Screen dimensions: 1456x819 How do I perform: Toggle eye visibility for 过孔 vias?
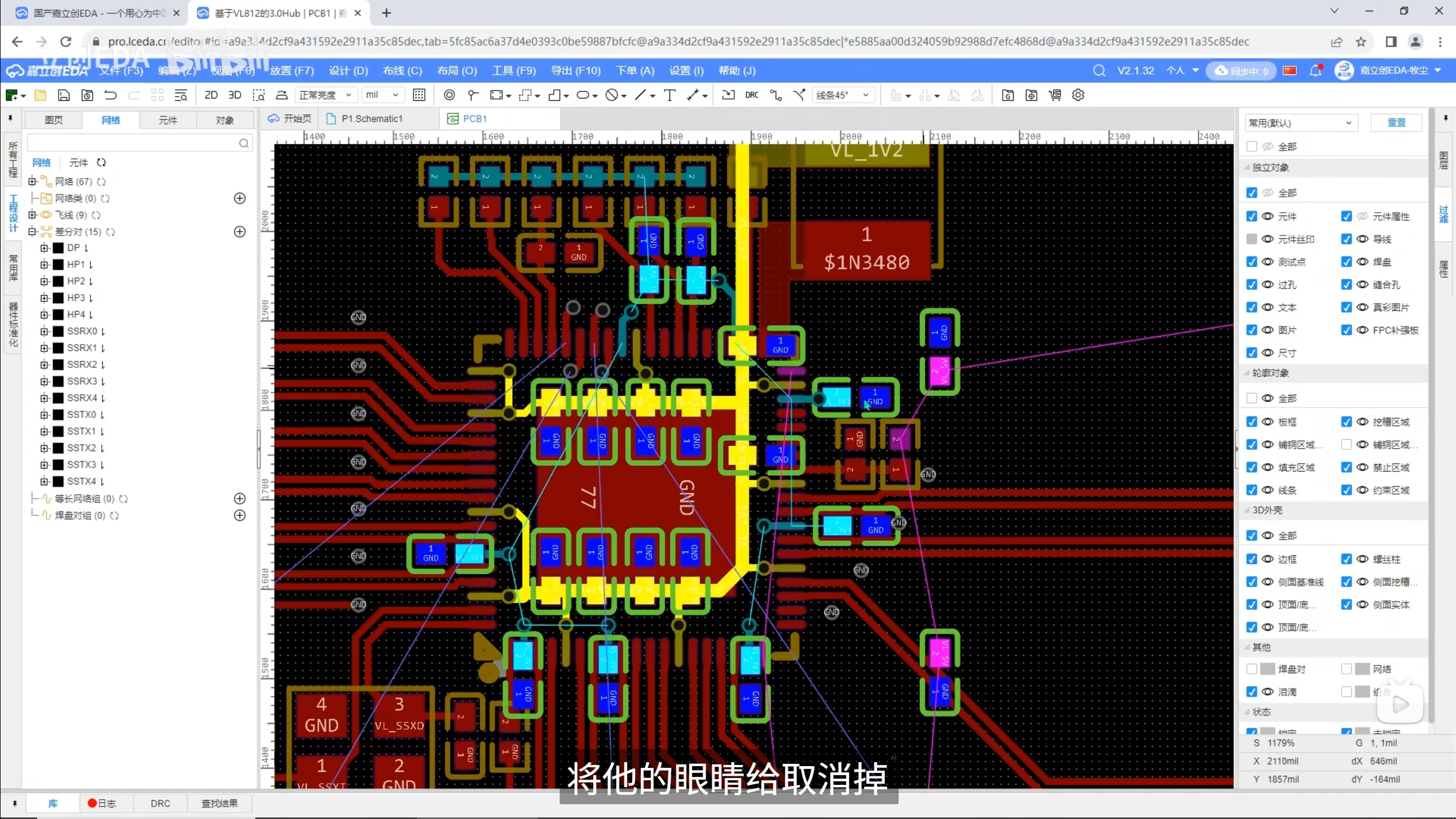(x=1268, y=284)
